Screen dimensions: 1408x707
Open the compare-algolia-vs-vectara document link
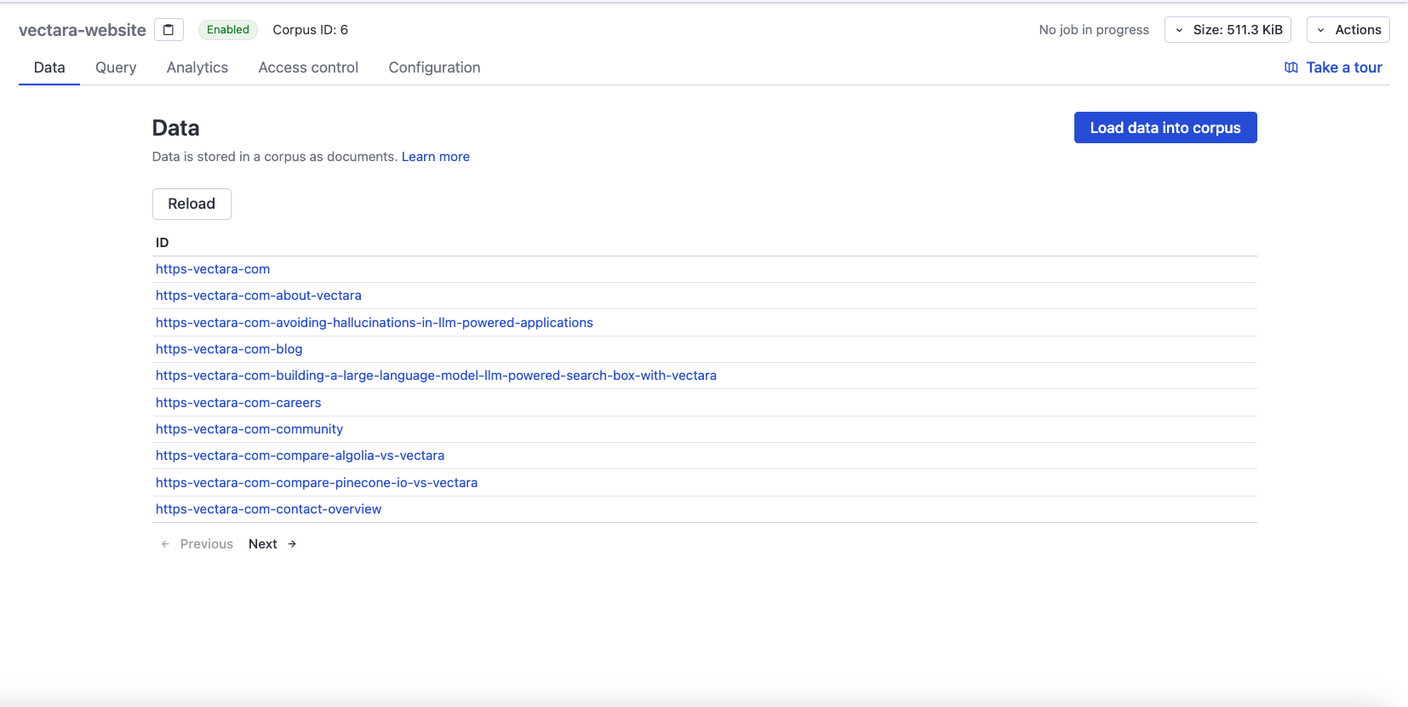point(300,456)
